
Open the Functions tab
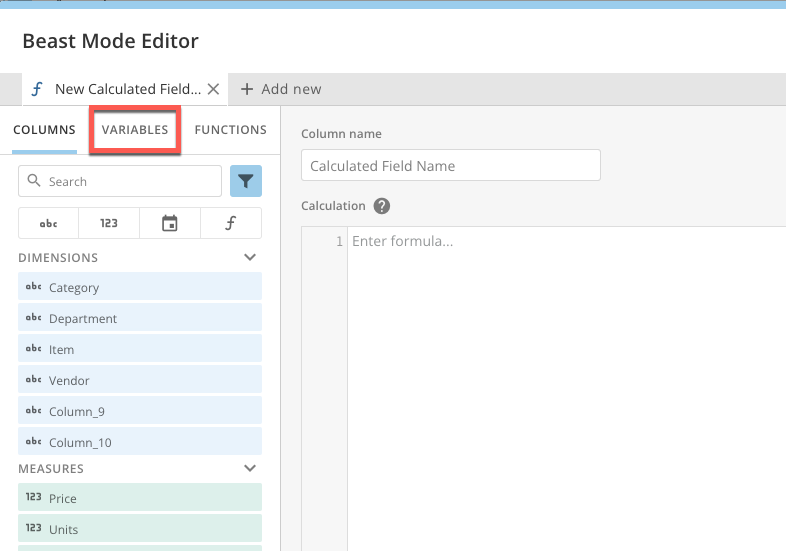[x=230, y=130]
